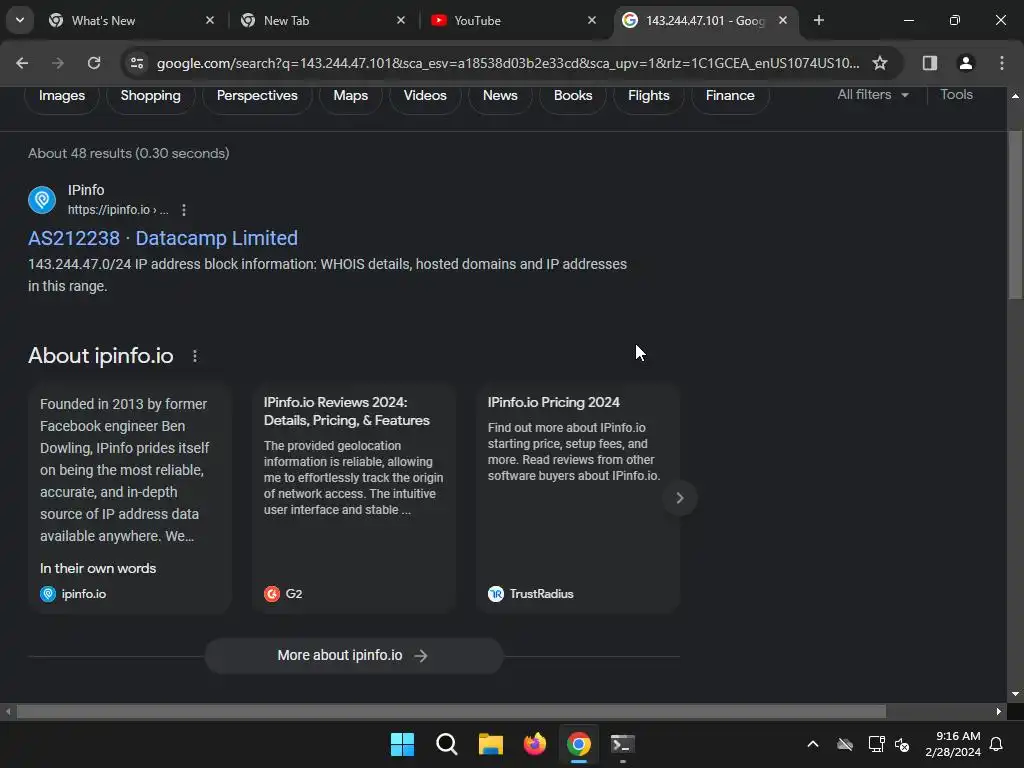
Task: Close the 143.244.47.101 Google tab
Action: coord(783,20)
